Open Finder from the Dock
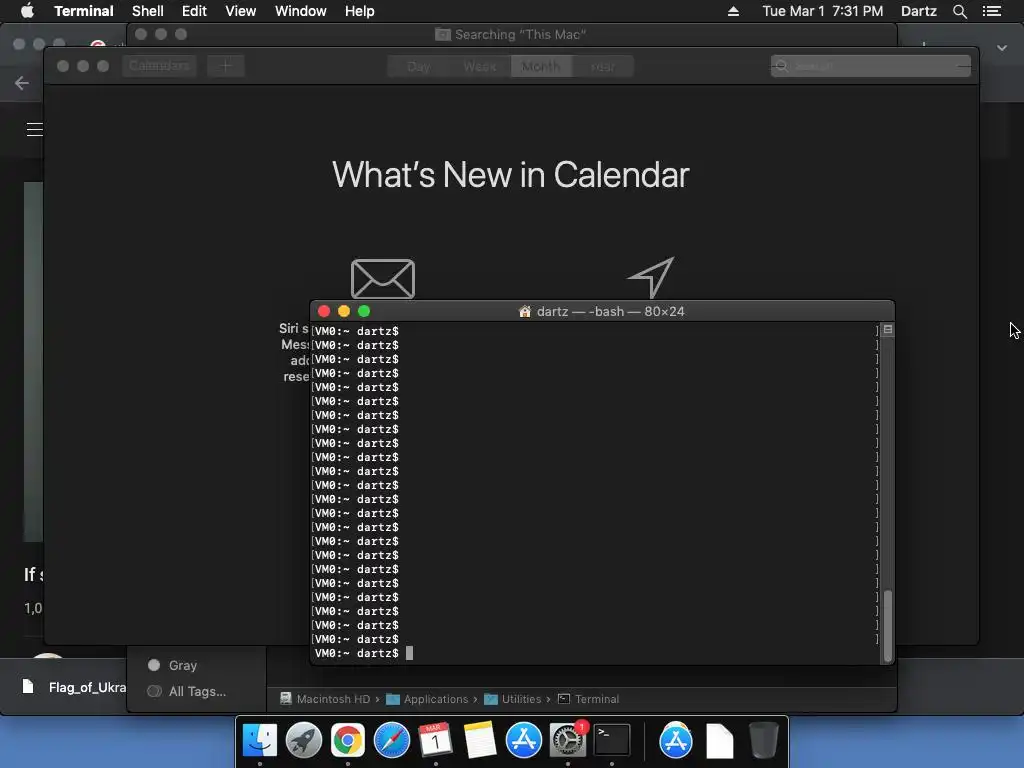 point(260,741)
